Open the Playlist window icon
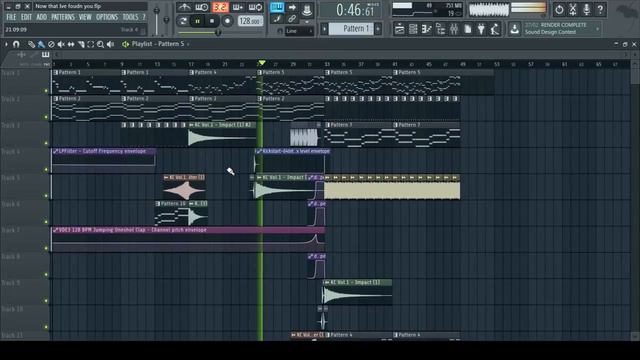The width and height of the screenshot is (640, 360). coord(400,29)
